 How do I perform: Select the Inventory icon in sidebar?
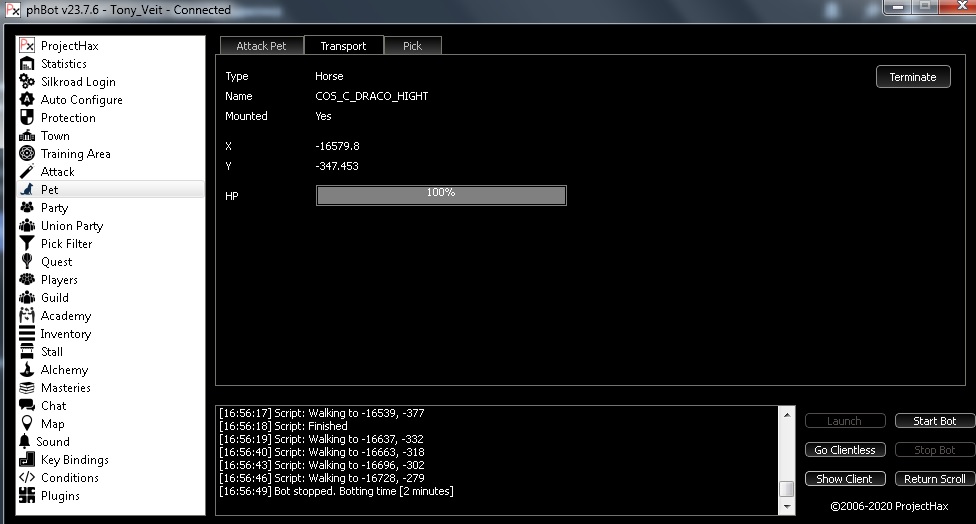point(27,334)
